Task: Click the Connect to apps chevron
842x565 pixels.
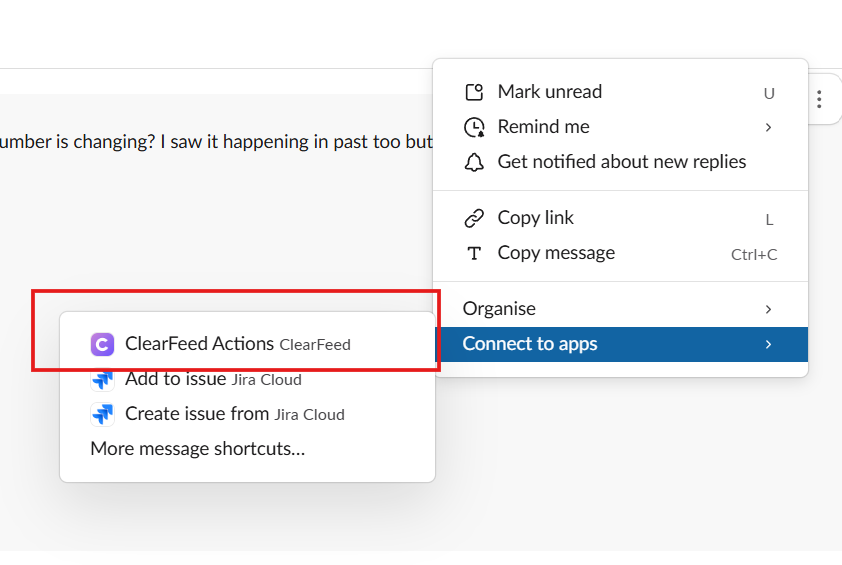Action: click(x=768, y=344)
